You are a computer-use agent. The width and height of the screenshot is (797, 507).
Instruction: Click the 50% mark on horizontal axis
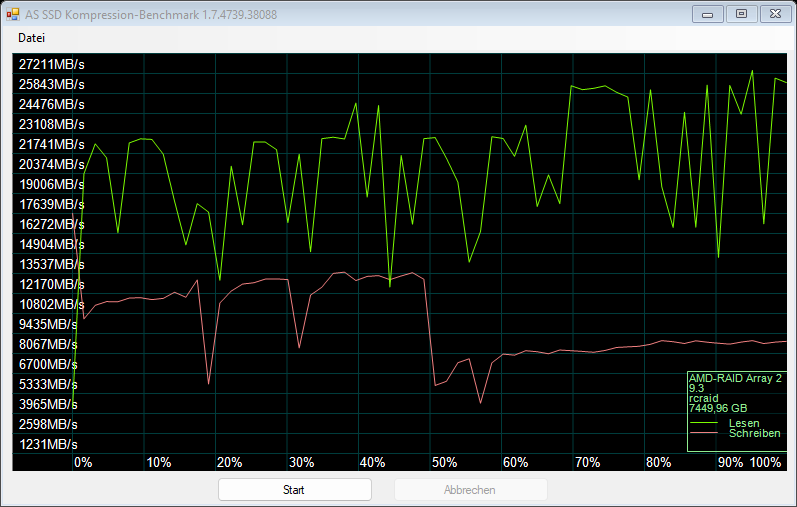(444, 462)
